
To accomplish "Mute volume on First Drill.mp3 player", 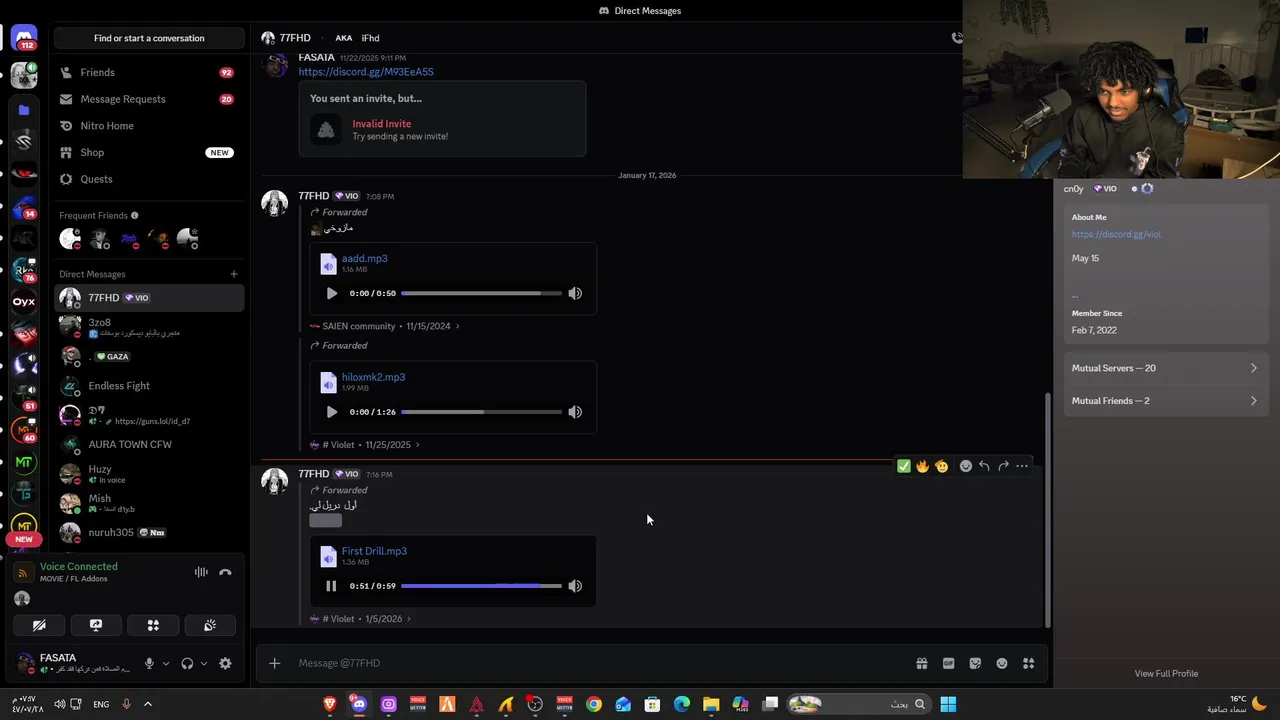I will point(575,586).
